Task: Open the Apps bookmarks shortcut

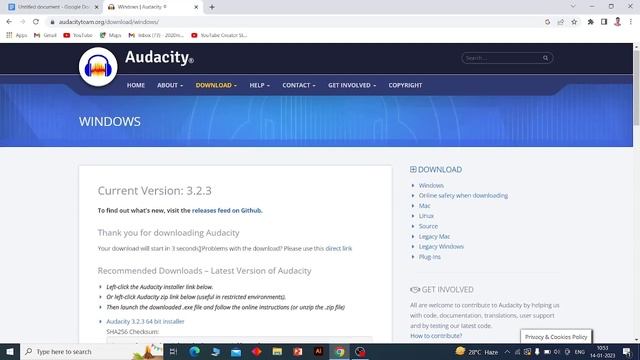Action: (x=17, y=35)
